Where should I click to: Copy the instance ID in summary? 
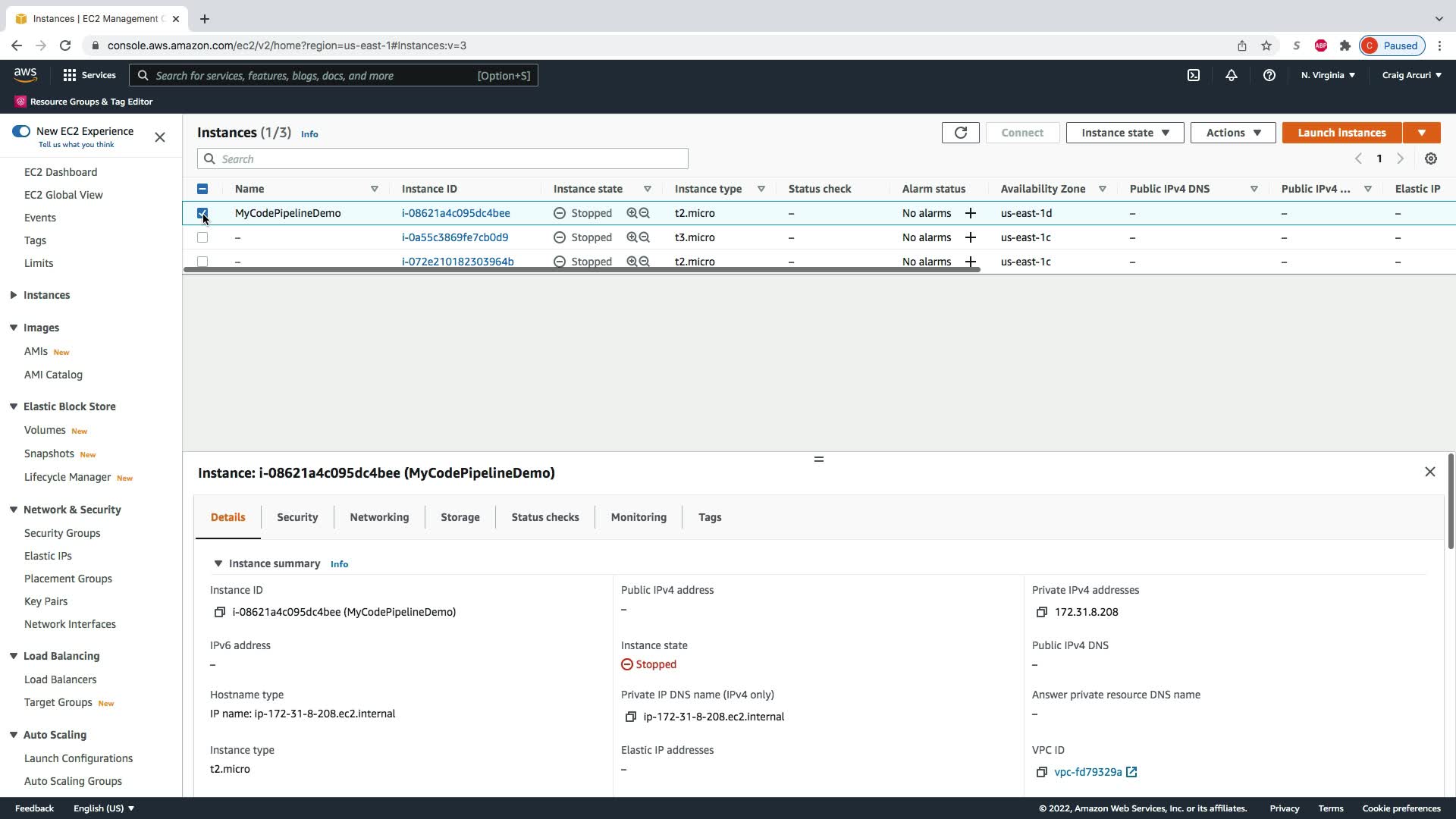tap(219, 612)
